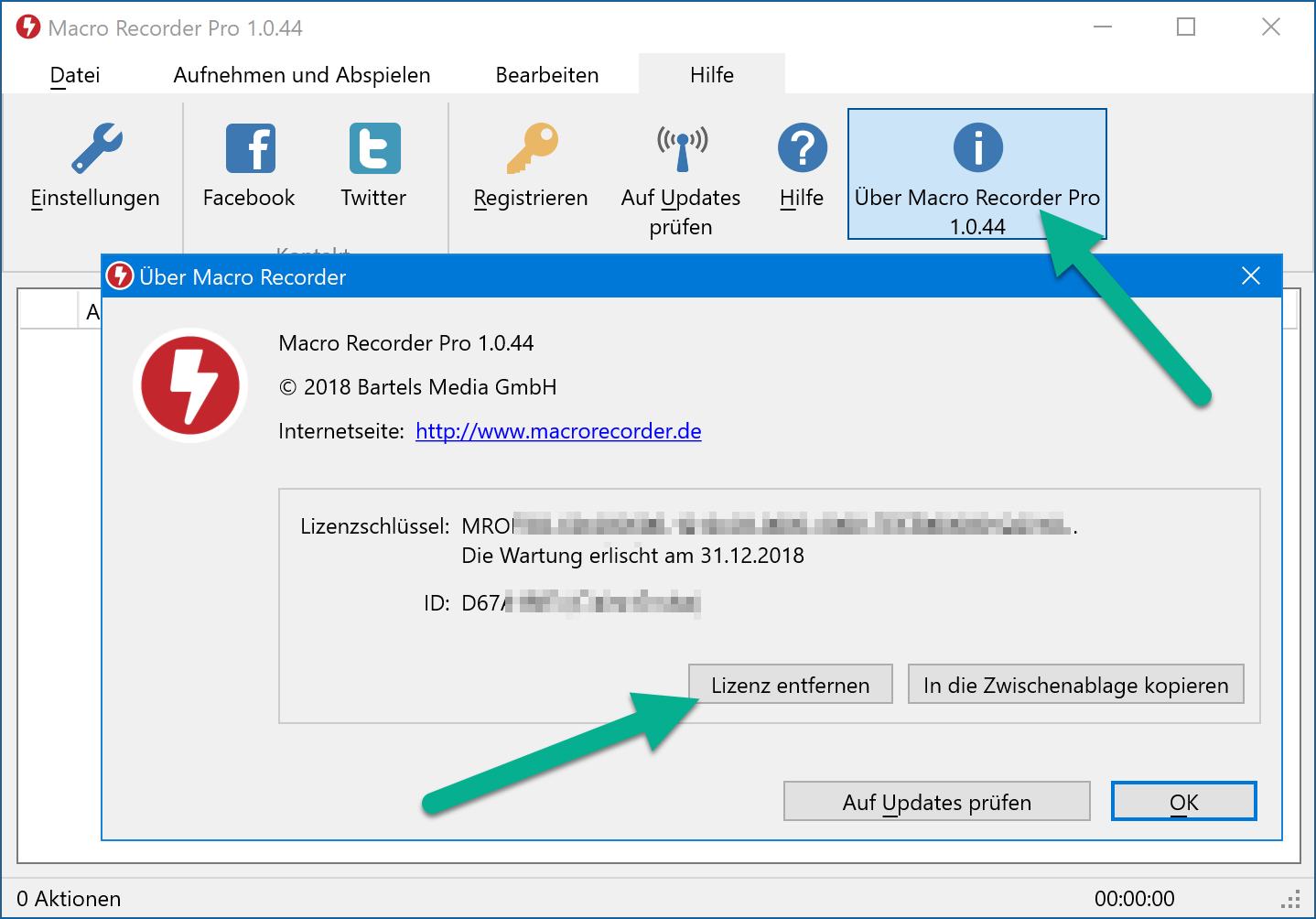This screenshot has height=919, width=1316.
Task: Click Über Macro Recorder Pro info icon
Action: click(x=977, y=148)
